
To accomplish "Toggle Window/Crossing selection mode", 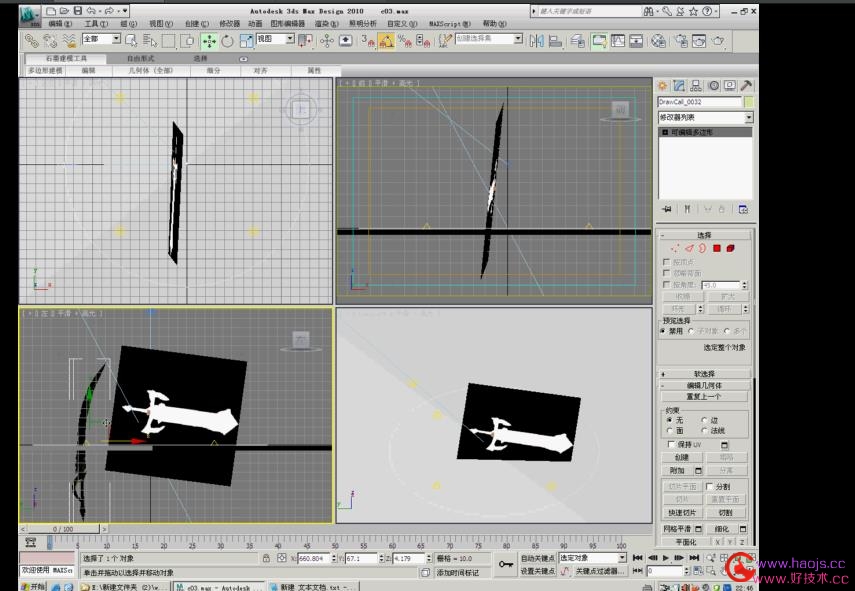I will pyautogui.click(x=187, y=41).
